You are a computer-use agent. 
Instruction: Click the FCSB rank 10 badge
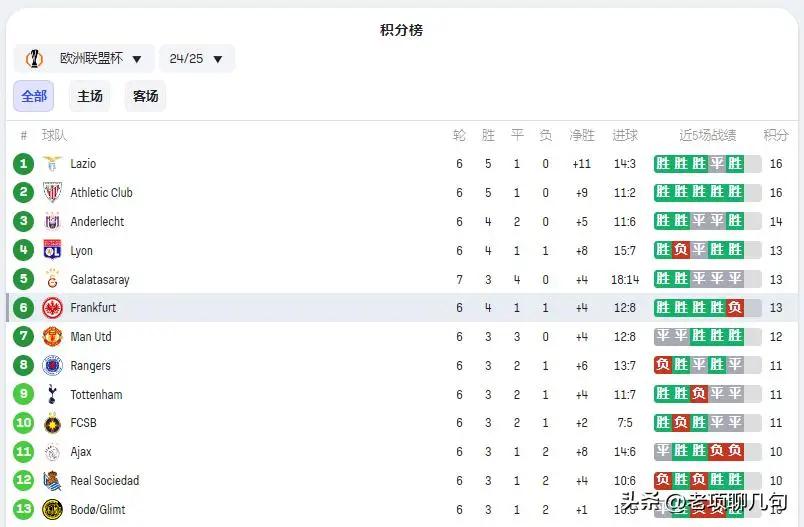tap(24, 423)
